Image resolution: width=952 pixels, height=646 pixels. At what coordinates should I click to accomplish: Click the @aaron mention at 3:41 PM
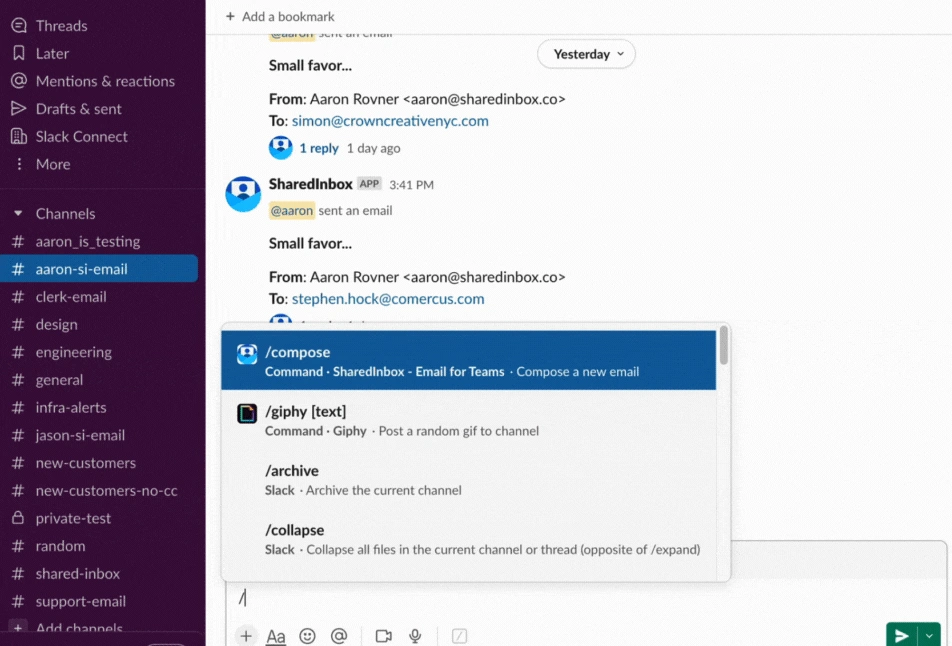click(292, 211)
